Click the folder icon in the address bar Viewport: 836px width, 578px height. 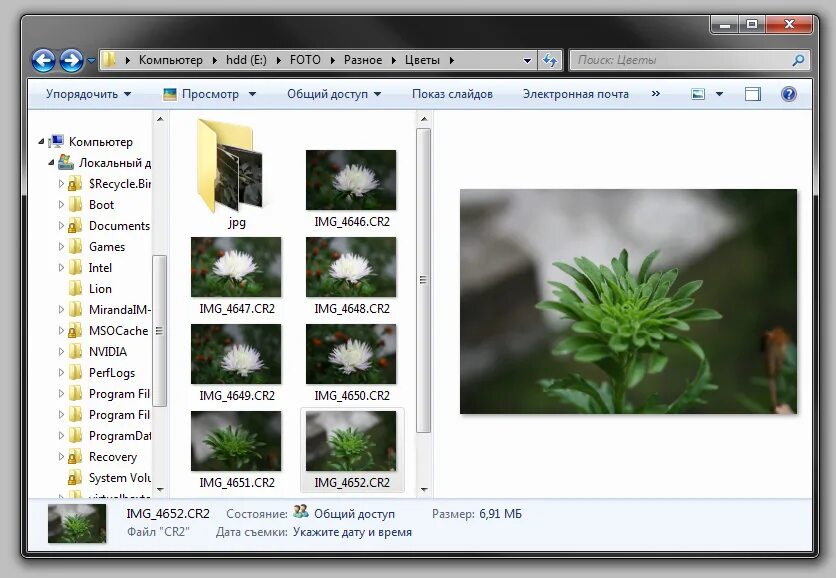pyautogui.click(x=109, y=60)
